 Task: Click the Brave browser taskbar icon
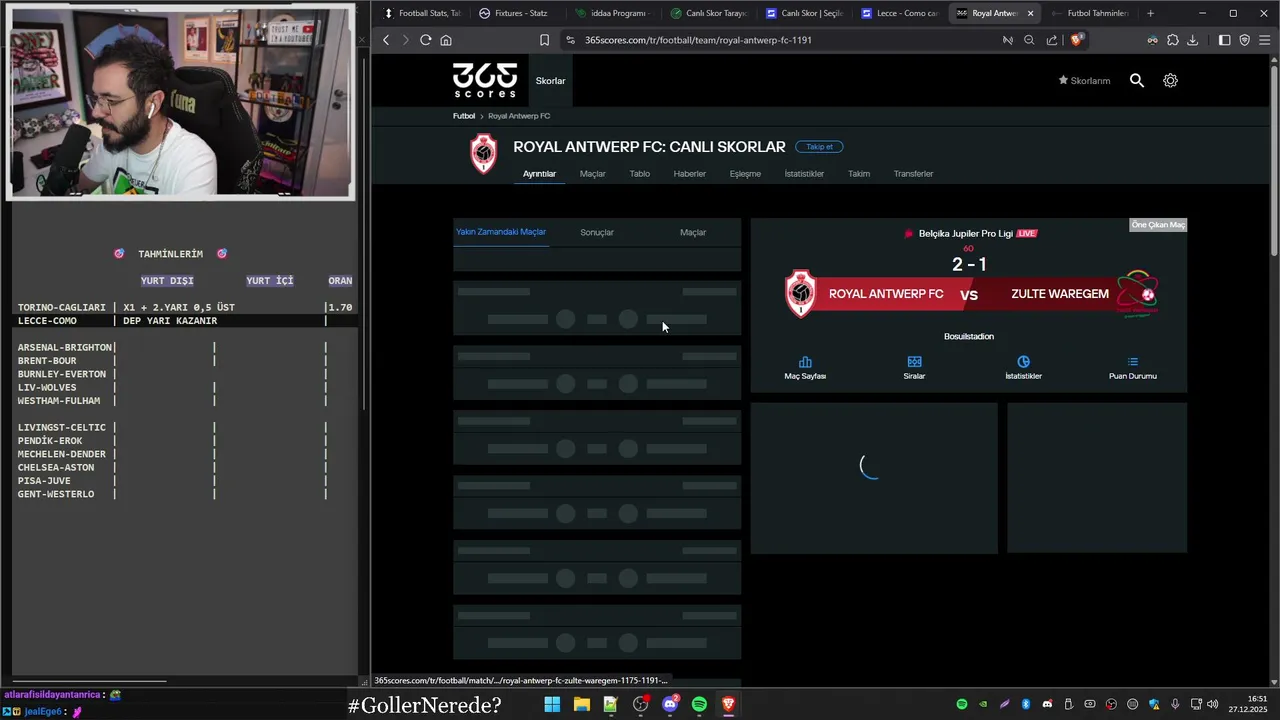[x=729, y=704]
